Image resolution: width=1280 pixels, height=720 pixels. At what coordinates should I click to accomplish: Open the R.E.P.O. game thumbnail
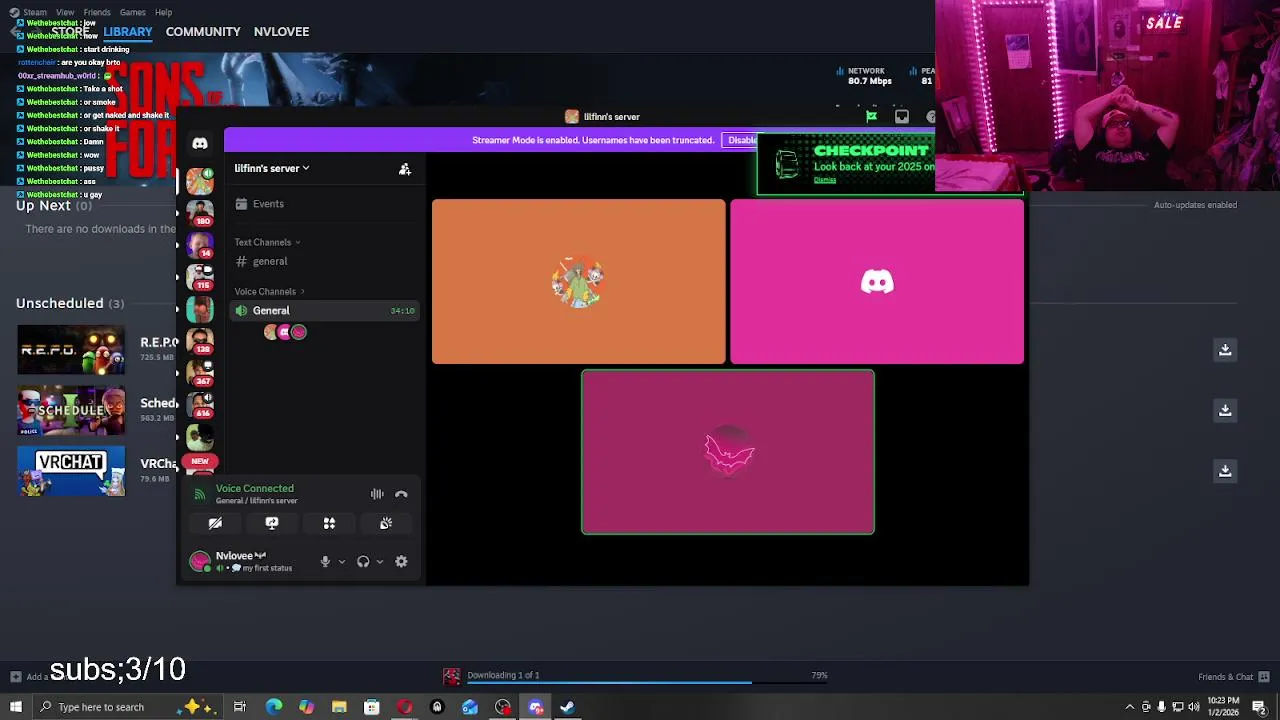point(71,350)
